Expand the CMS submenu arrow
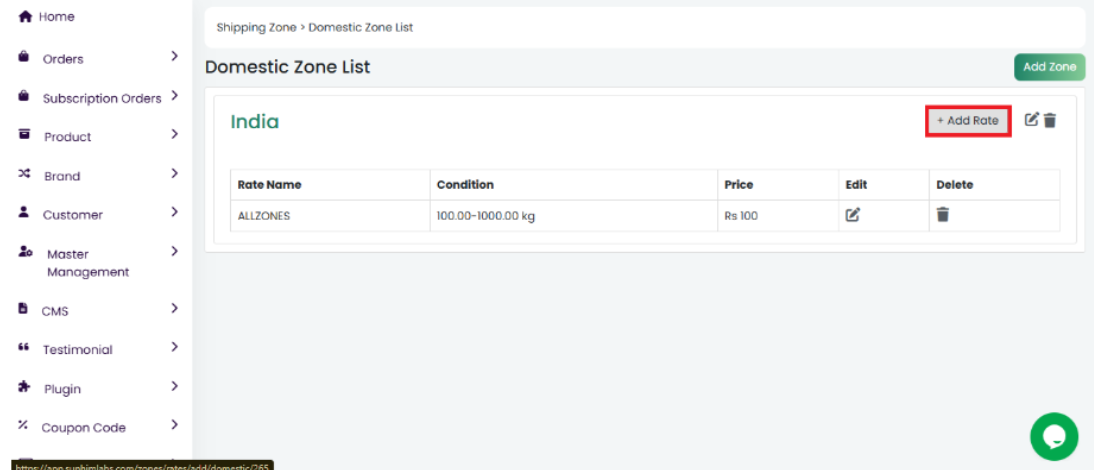 pyautogui.click(x=174, y=309)
